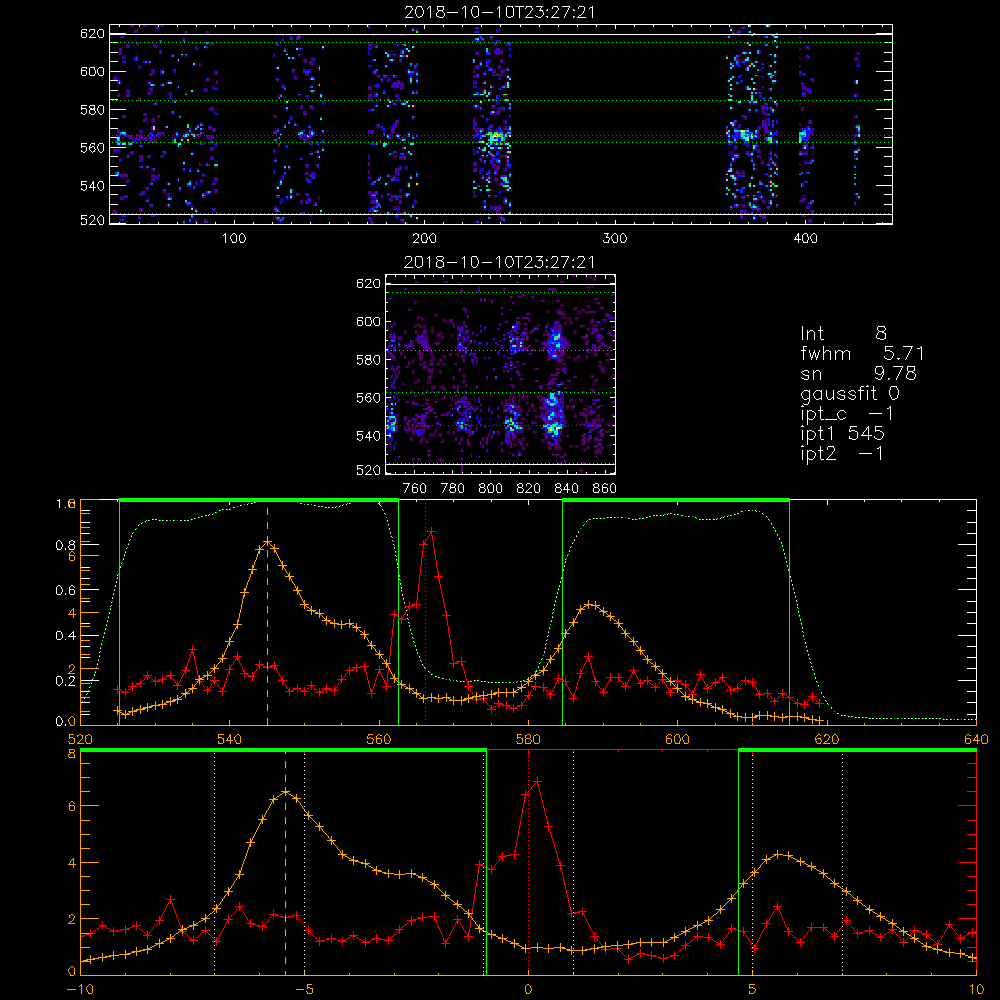The image size is (1000, 1000).
Task: Click y-axis label 8 on the bottom plot
Action: (x=71, y=754)
